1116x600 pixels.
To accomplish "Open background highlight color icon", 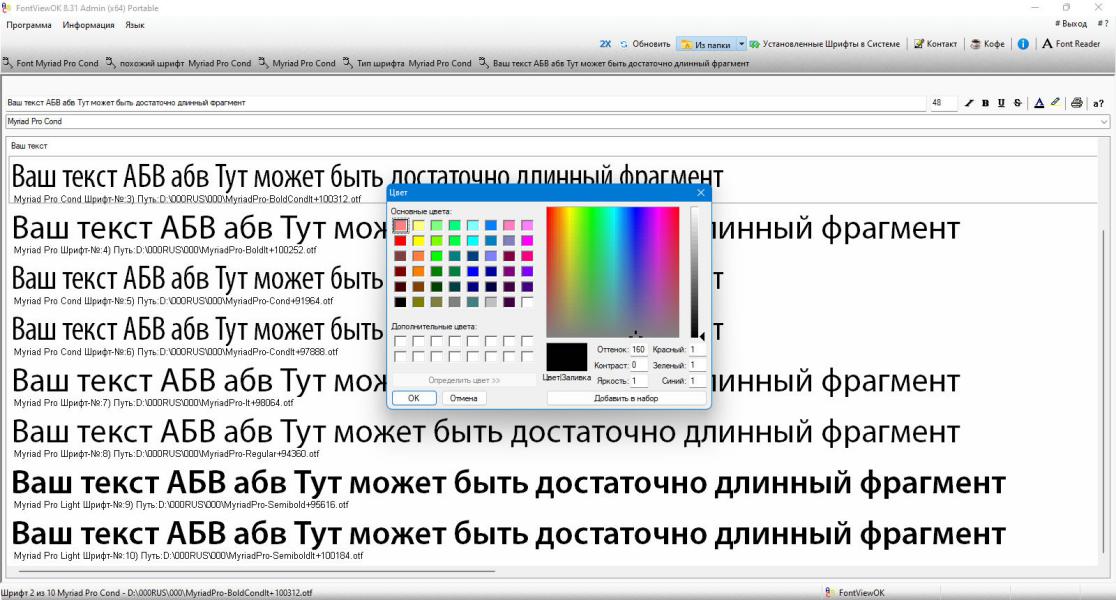I will pyautogui.click(x=1056, y=103).
